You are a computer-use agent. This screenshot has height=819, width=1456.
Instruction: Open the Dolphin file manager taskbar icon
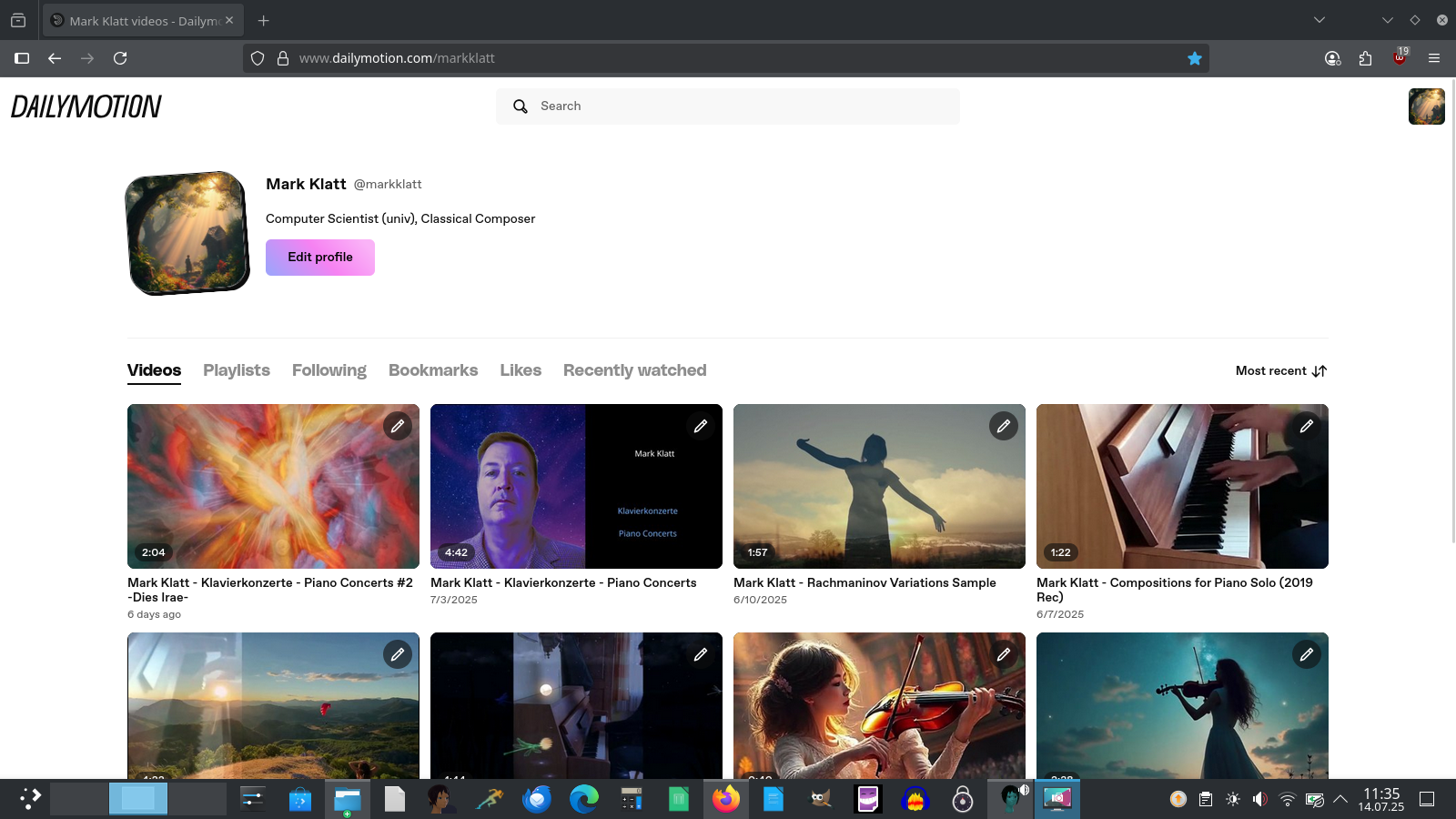click(x=348, y=799)
